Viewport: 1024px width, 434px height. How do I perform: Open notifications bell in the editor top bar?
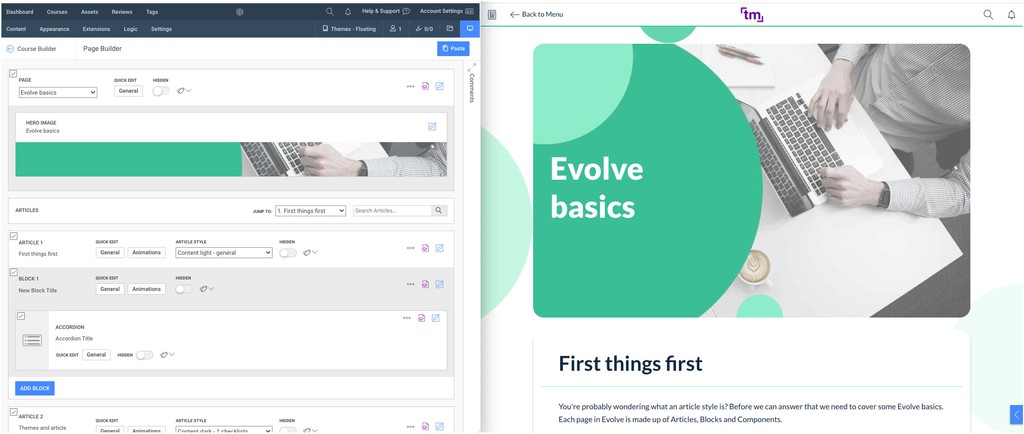348,12
